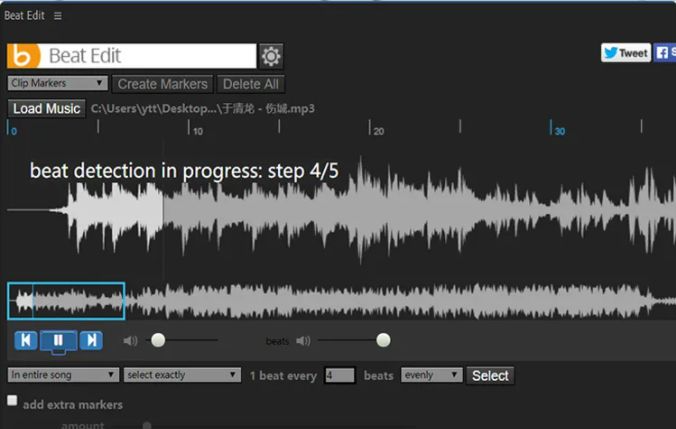The width and height of the screenshot is (676, 429).
Task: Click the beats count input field
Action: (340, 376)
